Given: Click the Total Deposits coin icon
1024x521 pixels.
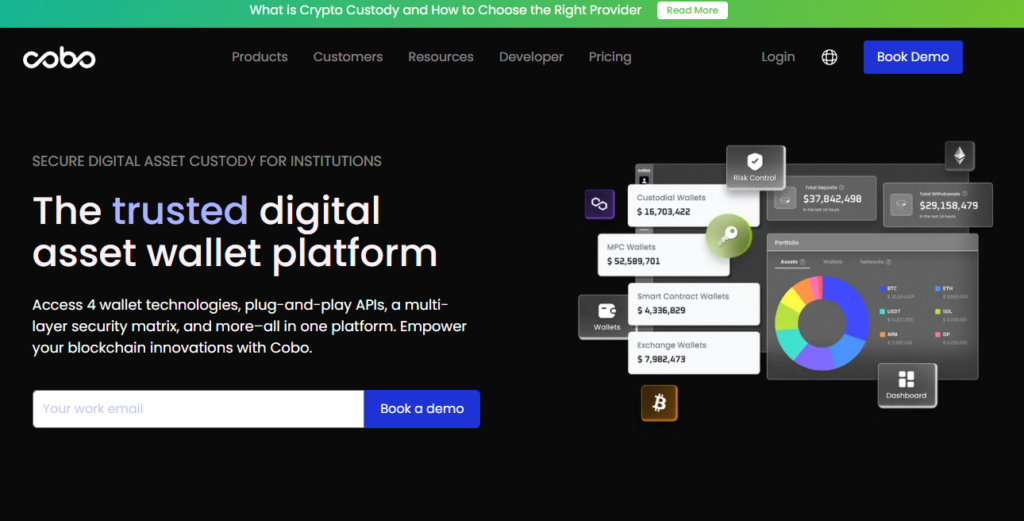Looking at the screenshot, I should 785,199.
